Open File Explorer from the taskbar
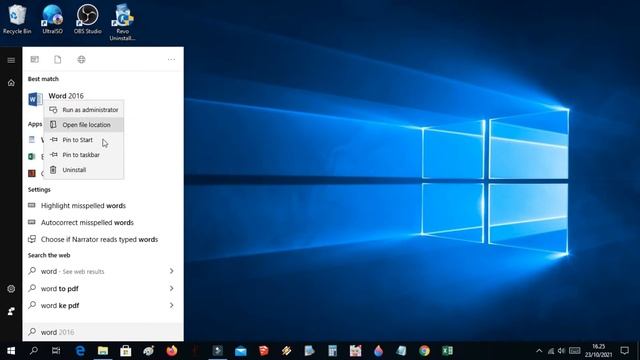640x360 pixels. click(103, 351)
